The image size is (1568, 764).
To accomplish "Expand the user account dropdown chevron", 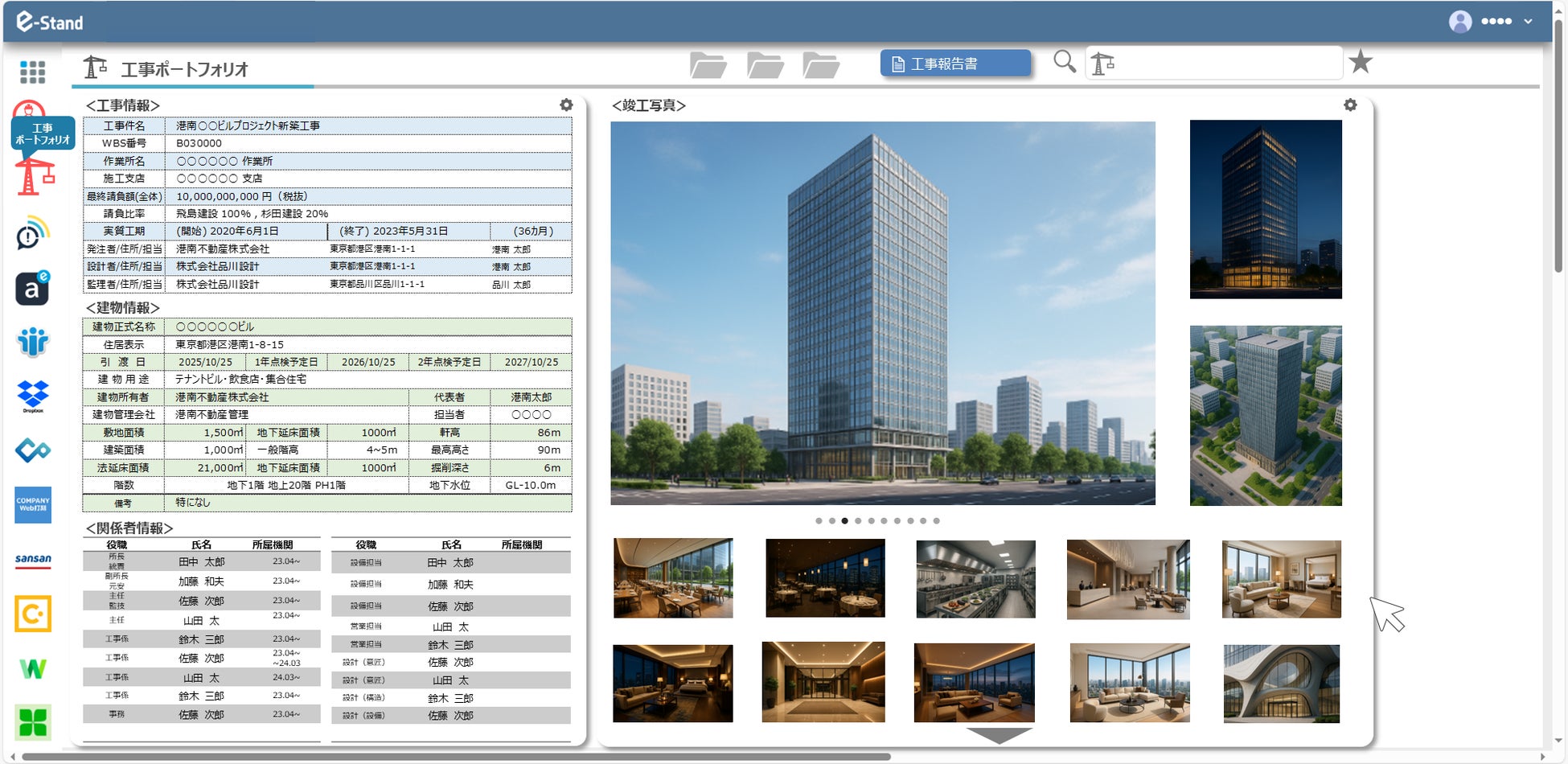I will (1528, 22).
